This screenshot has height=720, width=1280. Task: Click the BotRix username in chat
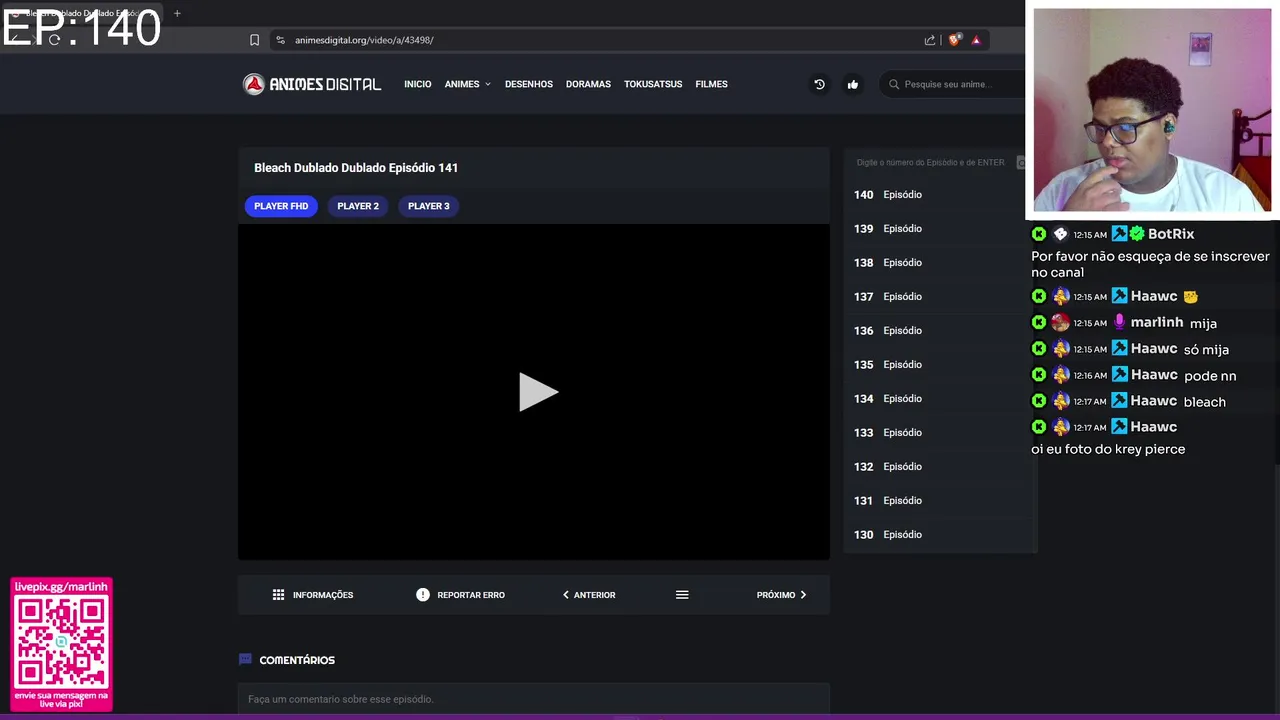pyautogui.click(x=1171, y=234)
